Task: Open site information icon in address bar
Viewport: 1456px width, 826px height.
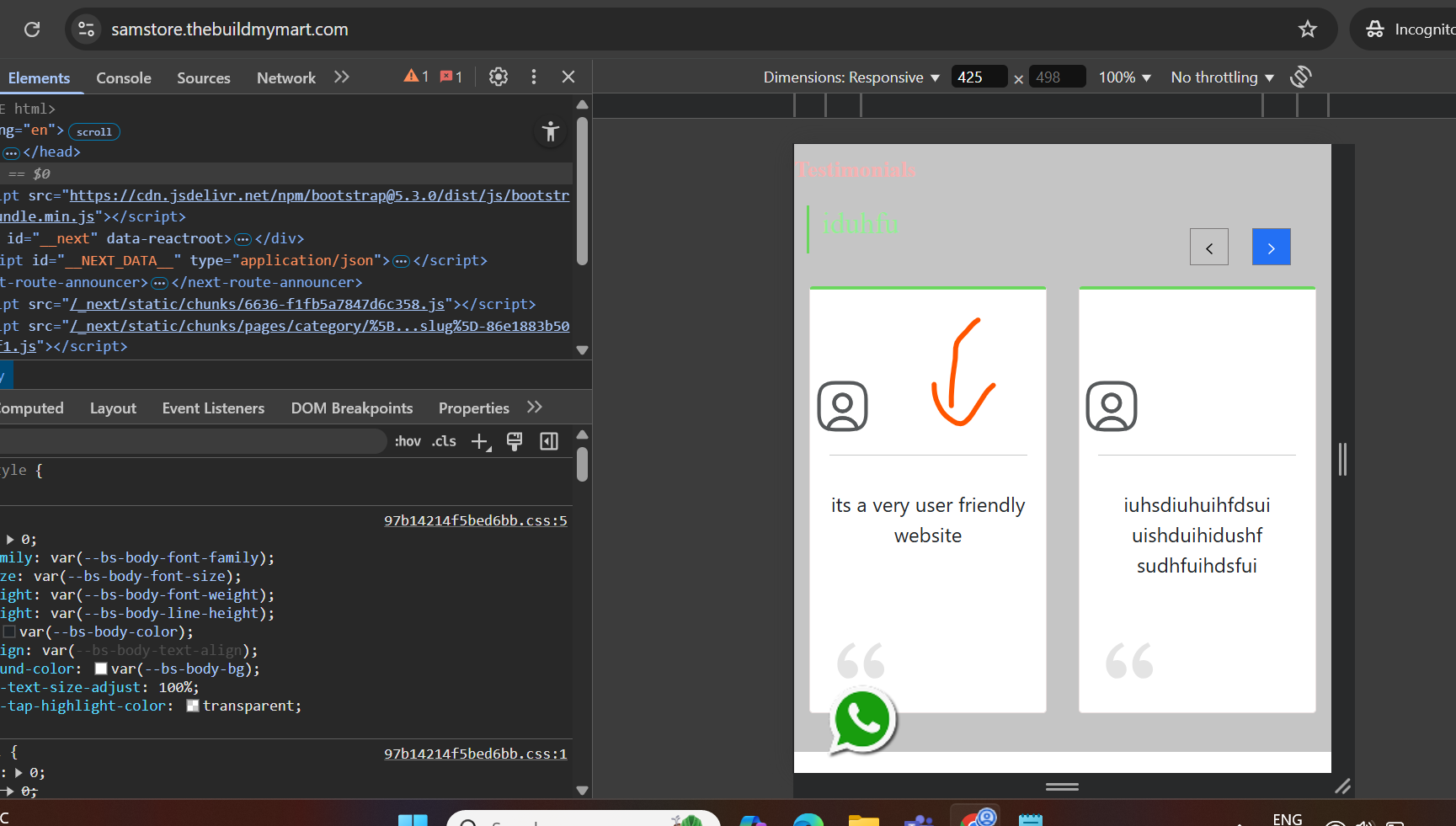Action: 86,29
